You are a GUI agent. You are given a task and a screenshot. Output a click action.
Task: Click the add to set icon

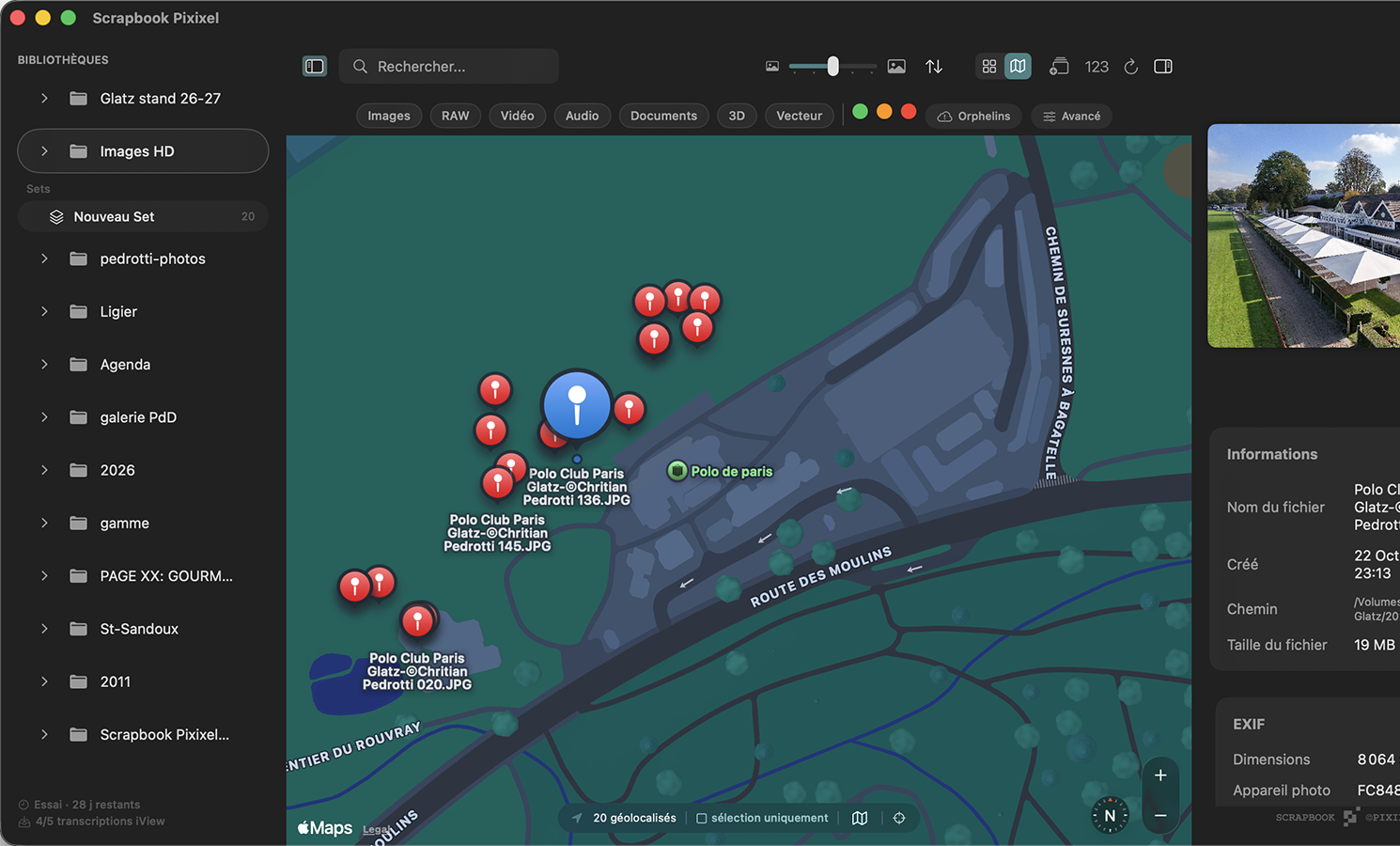[1059, 67]
